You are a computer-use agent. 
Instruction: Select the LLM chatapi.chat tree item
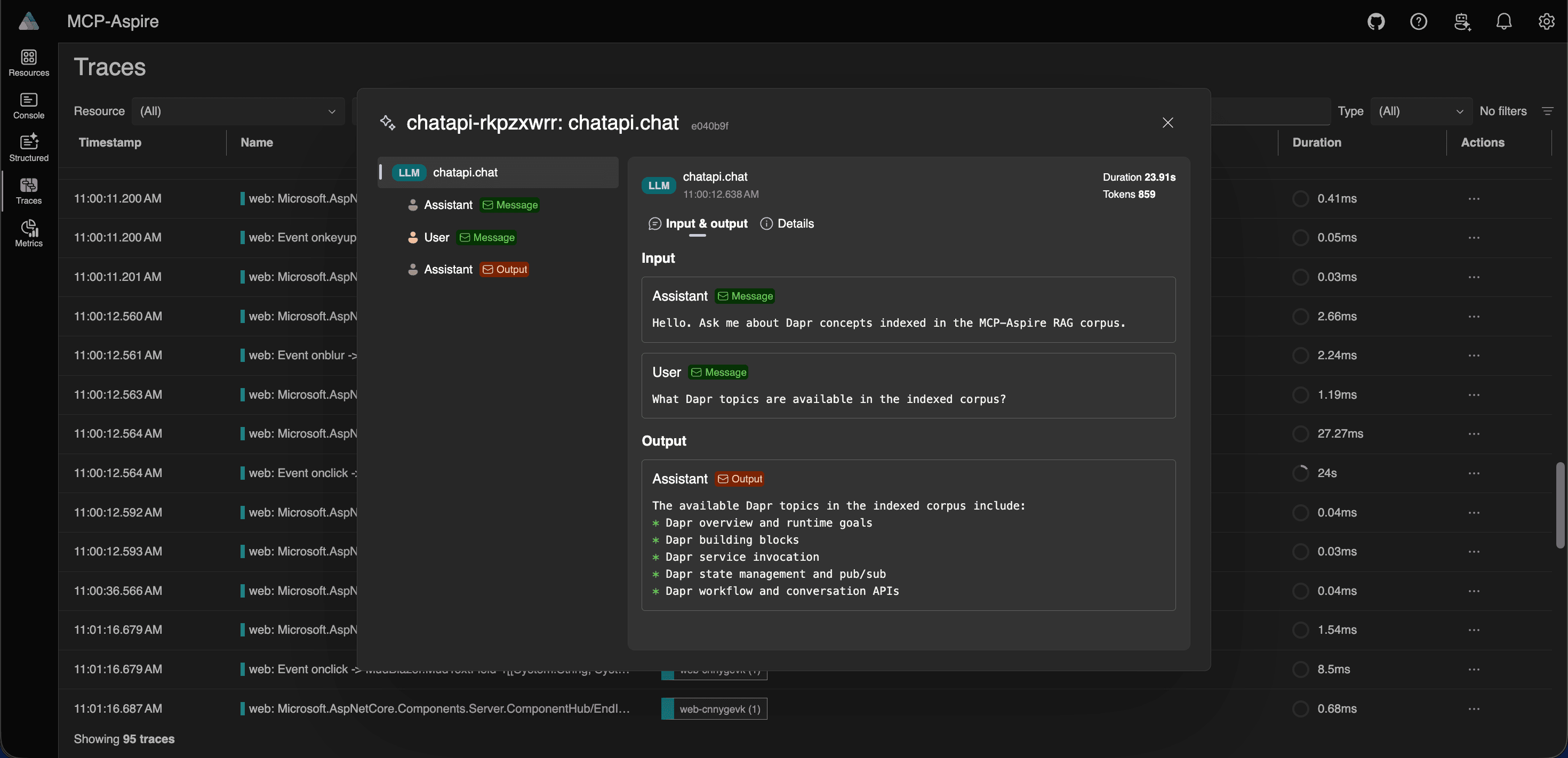click(498, 173)
